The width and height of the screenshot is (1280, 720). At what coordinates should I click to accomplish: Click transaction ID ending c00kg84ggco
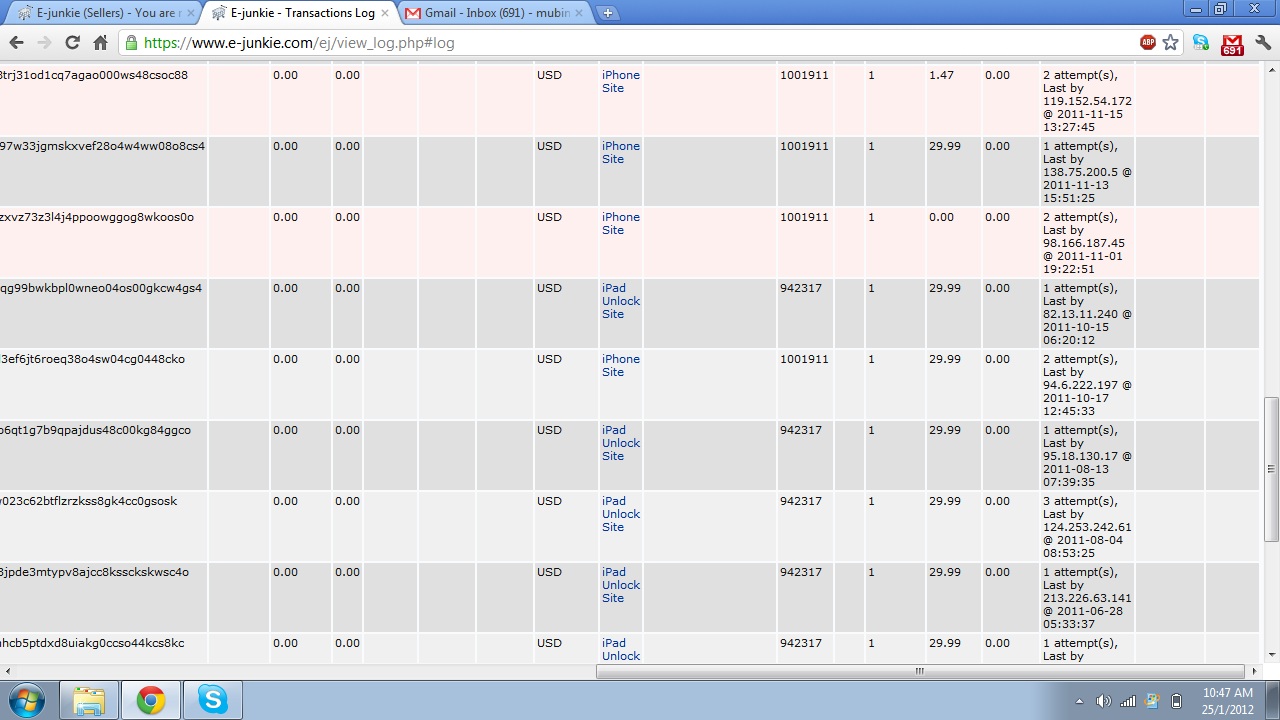[x=95, y=430]
